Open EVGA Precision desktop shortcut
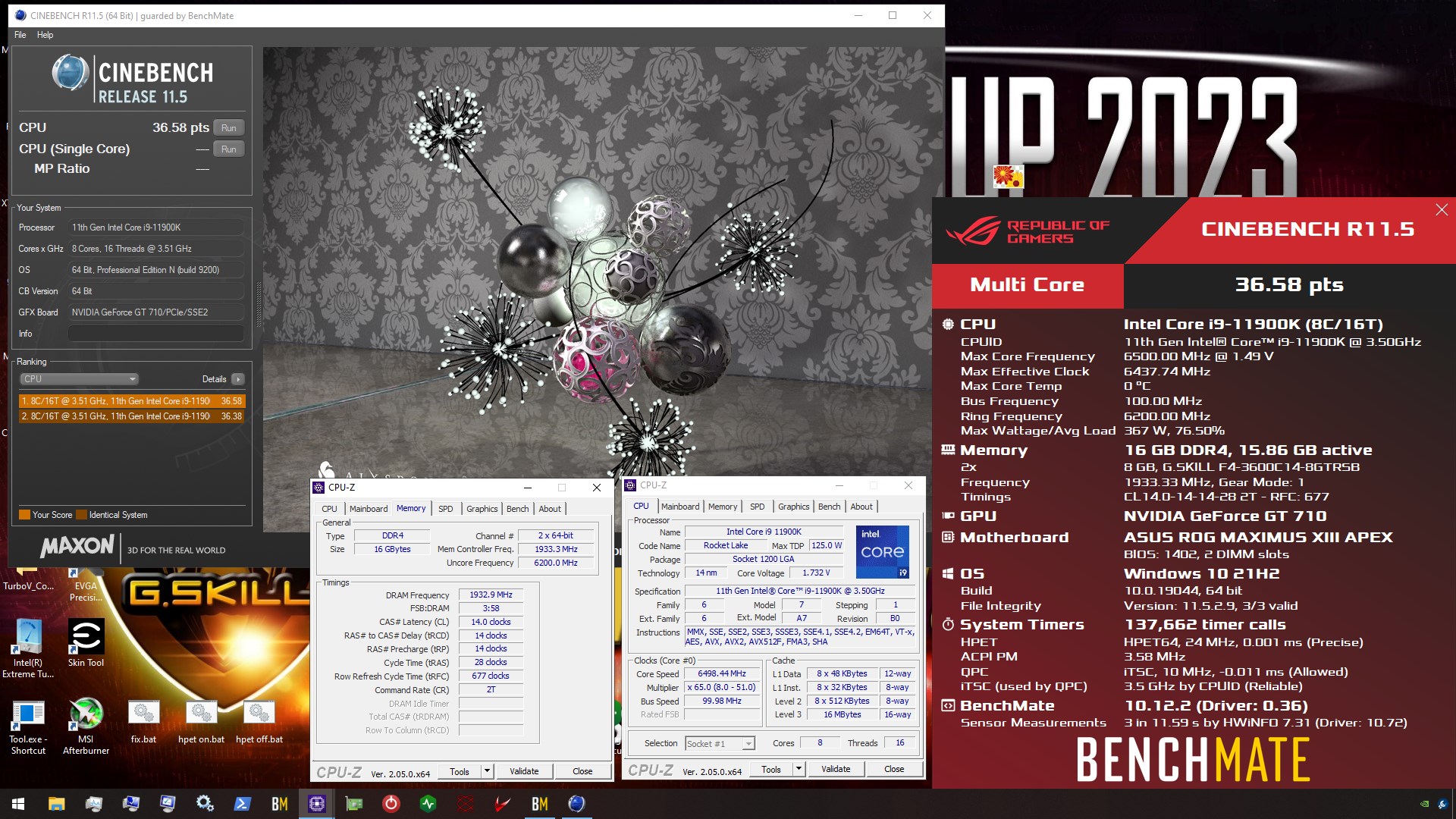Viewport: 1456px width, 819px height. pos(86,585)
